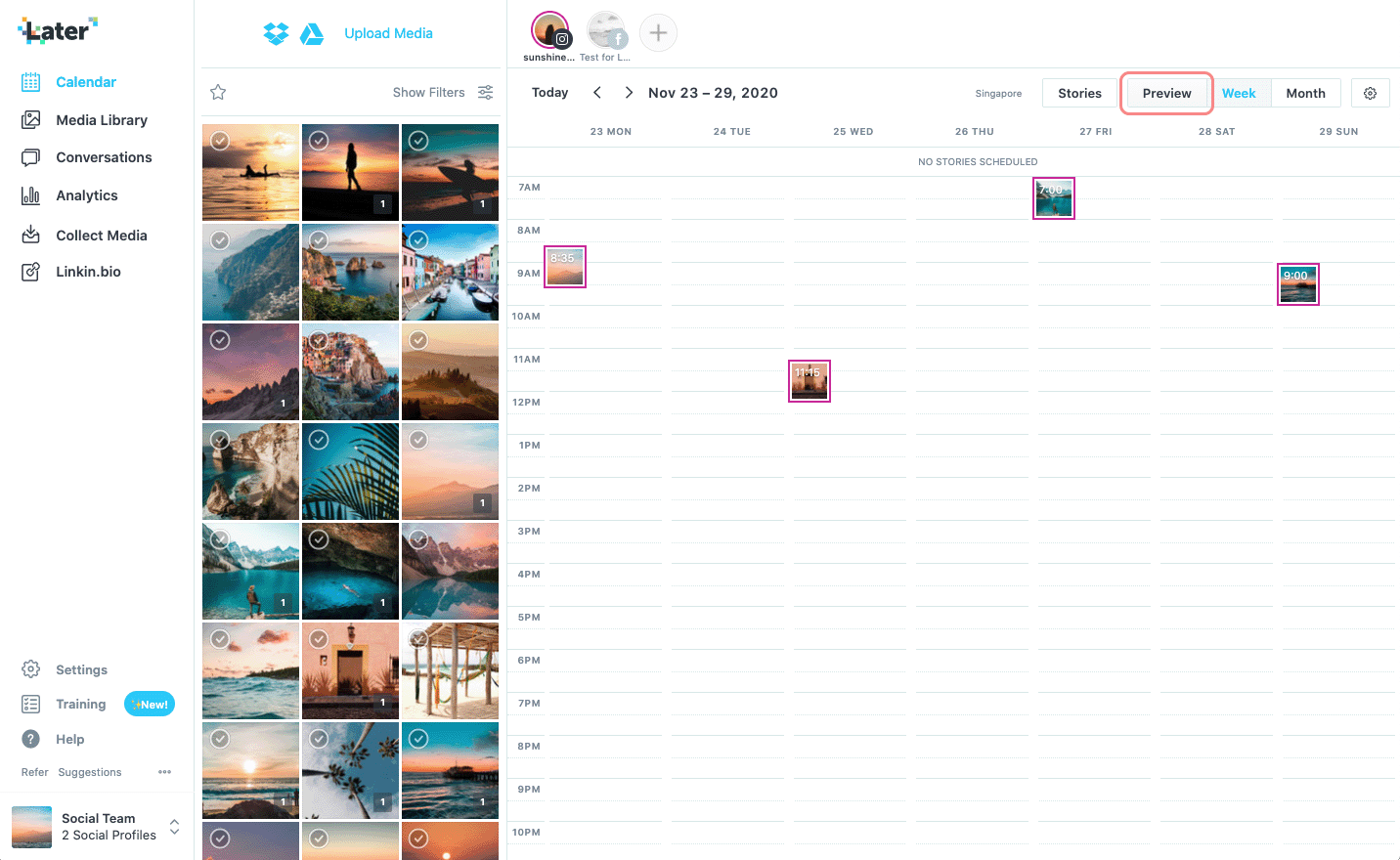Open the Stories view
The image size is (1400, 860).
coord(1079,93)
